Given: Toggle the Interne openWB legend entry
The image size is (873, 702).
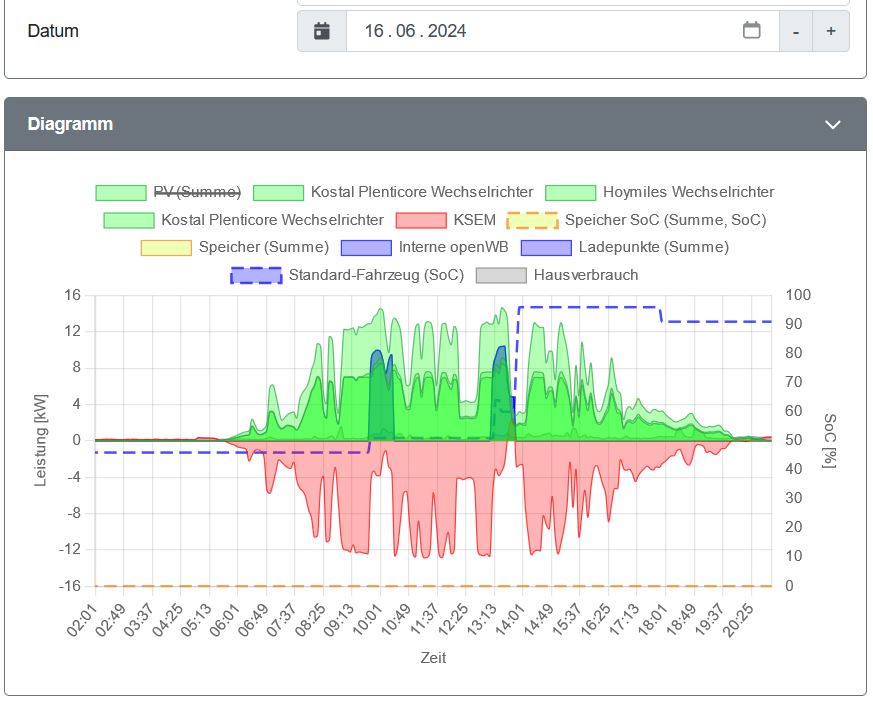Looking at the screenshot, I should (x=425, y=247).
